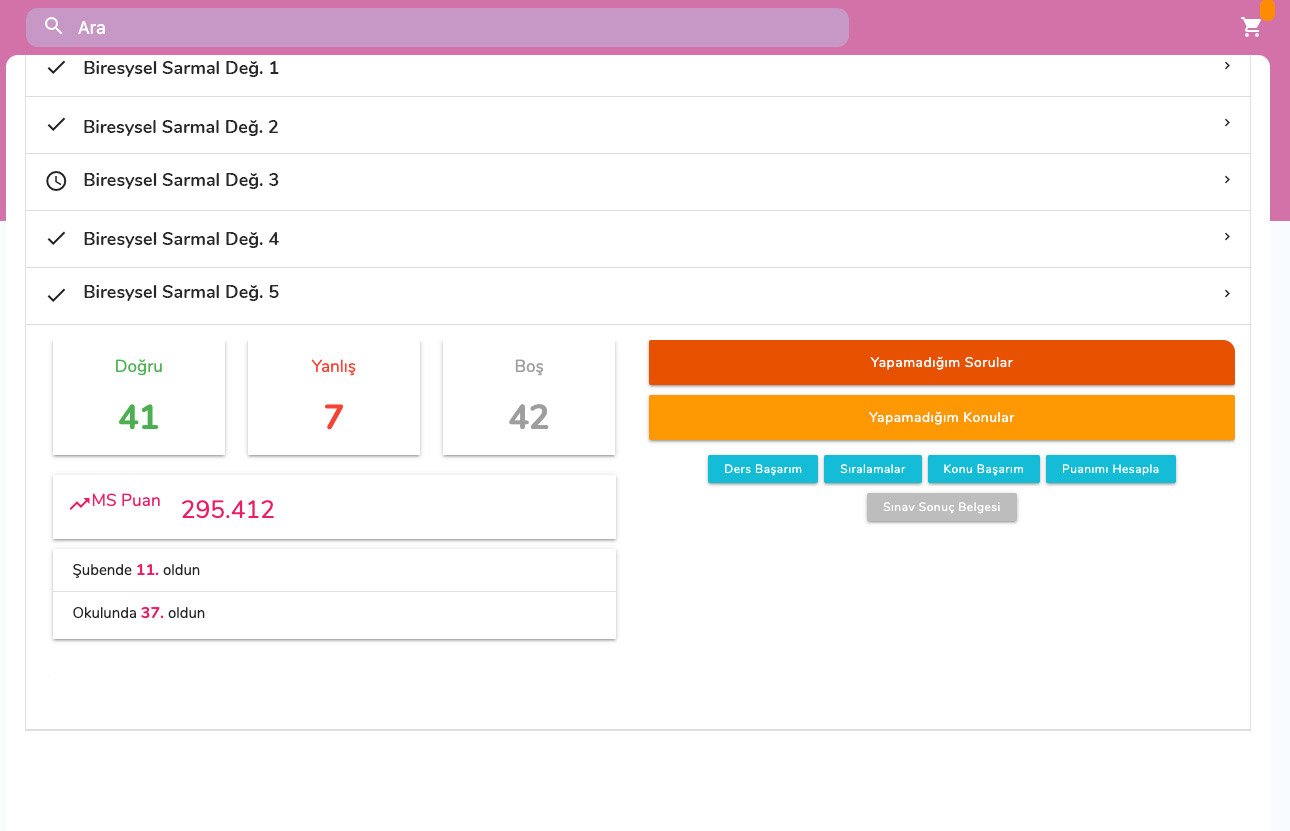Open the Yapamadığım Sorular button
Screen dimensions: 1290x831
941,362
